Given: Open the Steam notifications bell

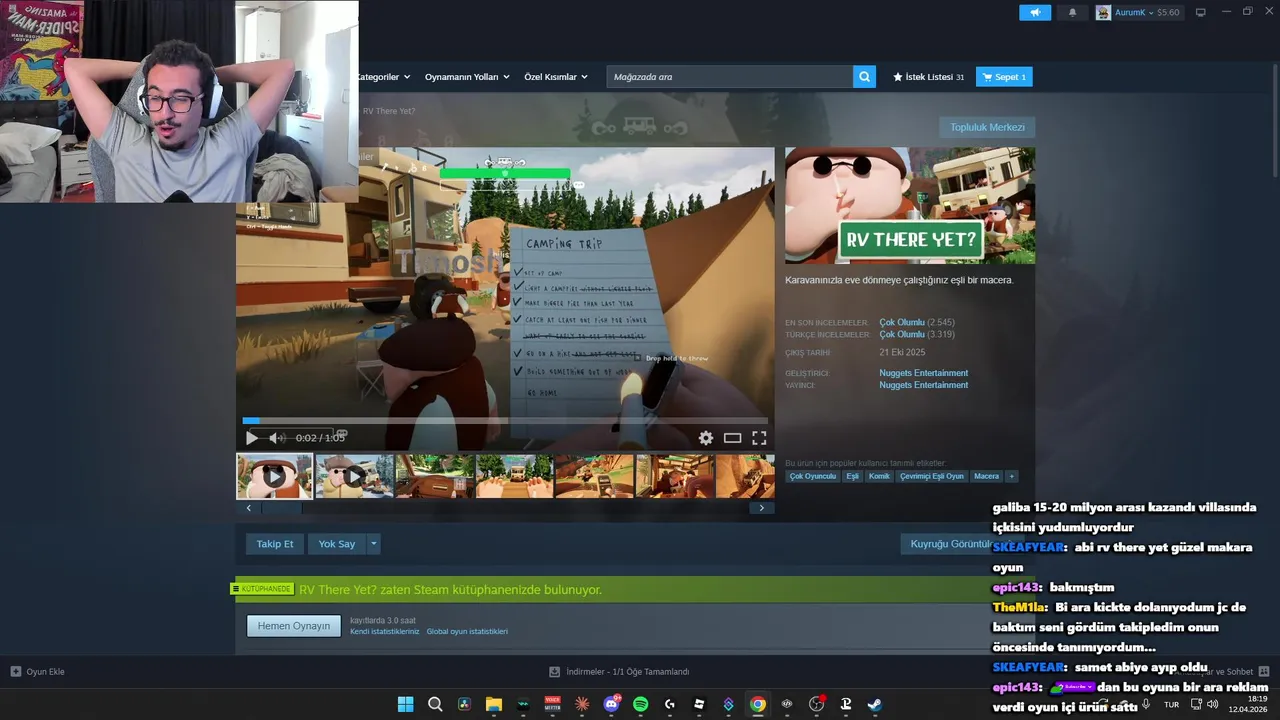Looking at the screenshot, I should [1073, 12].
